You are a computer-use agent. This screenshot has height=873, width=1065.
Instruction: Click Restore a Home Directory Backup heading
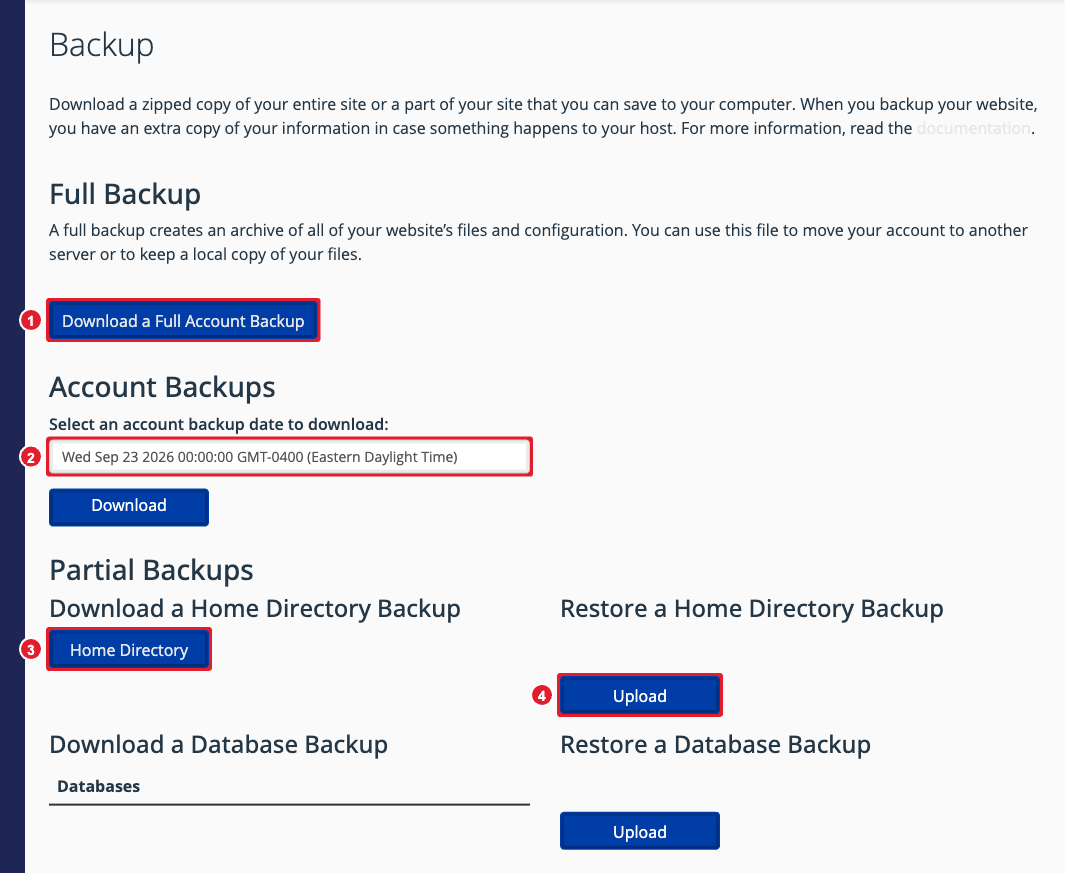(752, 609)
